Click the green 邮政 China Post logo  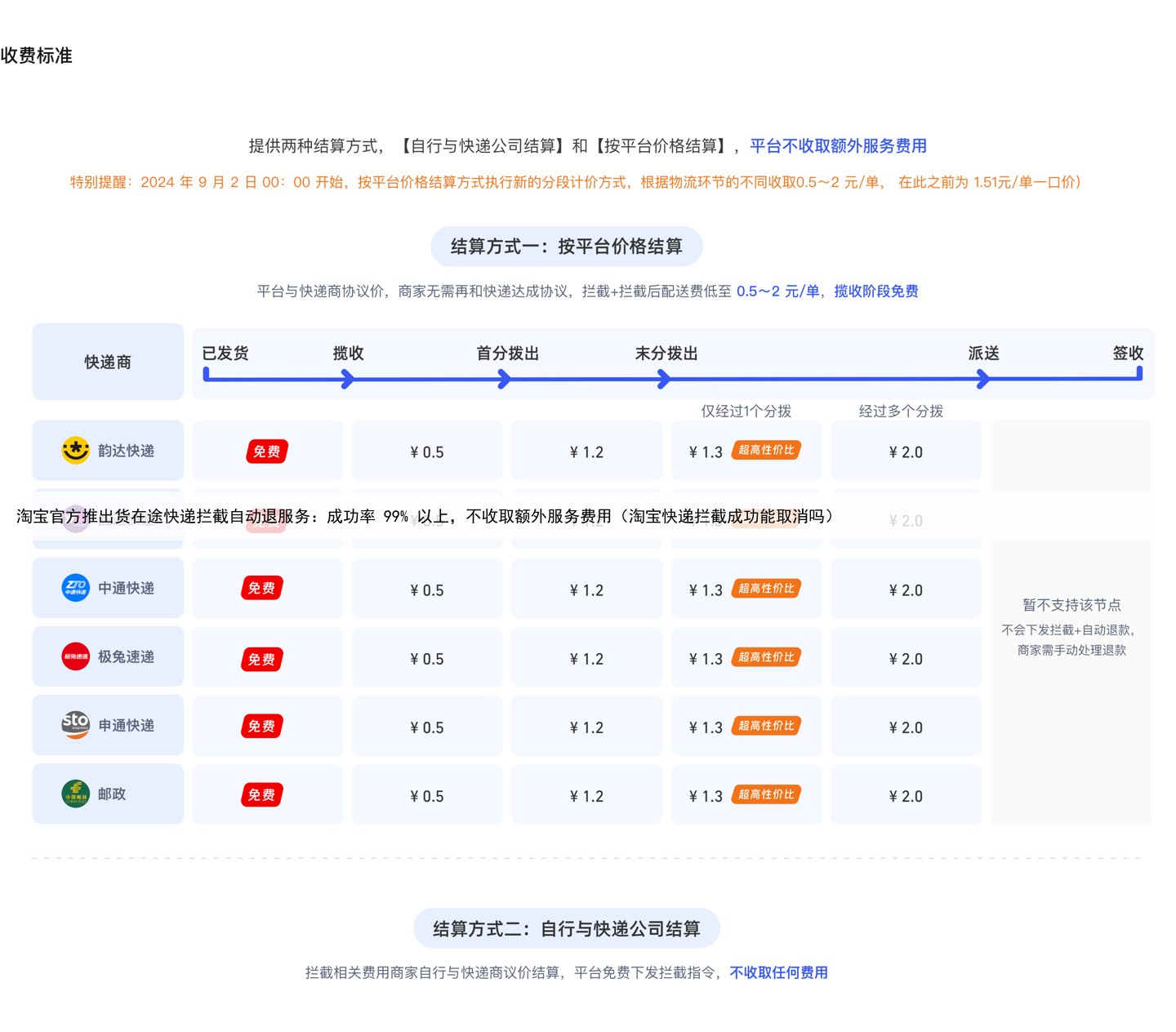point(75,794)
